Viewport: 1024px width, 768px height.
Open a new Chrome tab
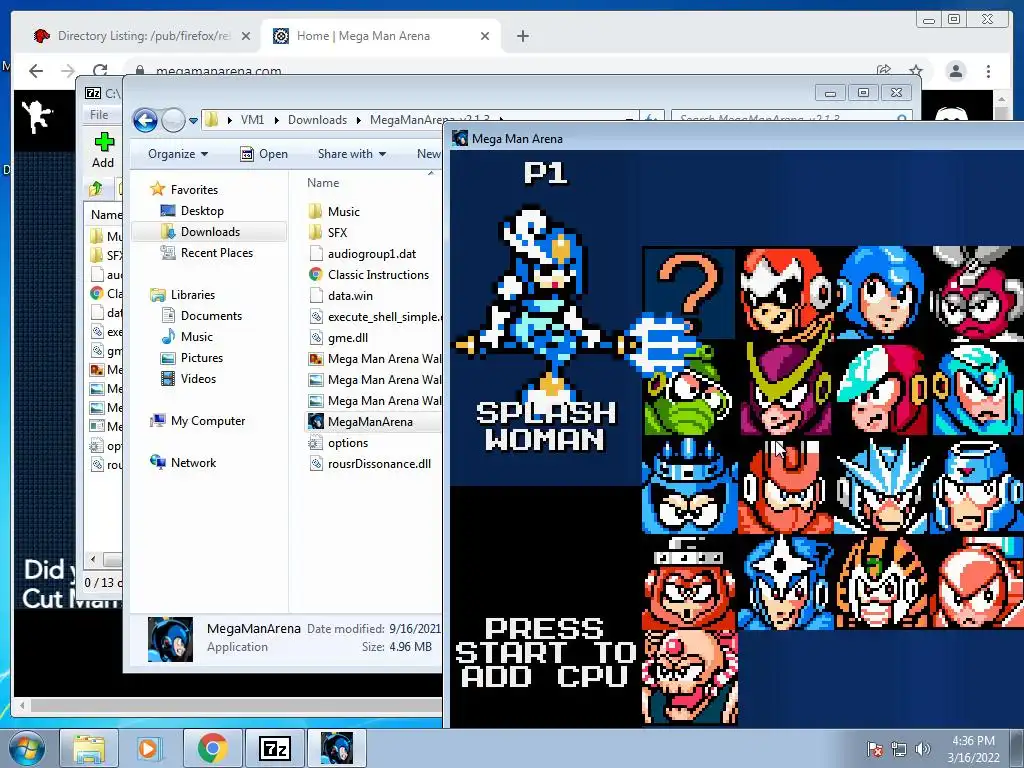coord(522,36)
